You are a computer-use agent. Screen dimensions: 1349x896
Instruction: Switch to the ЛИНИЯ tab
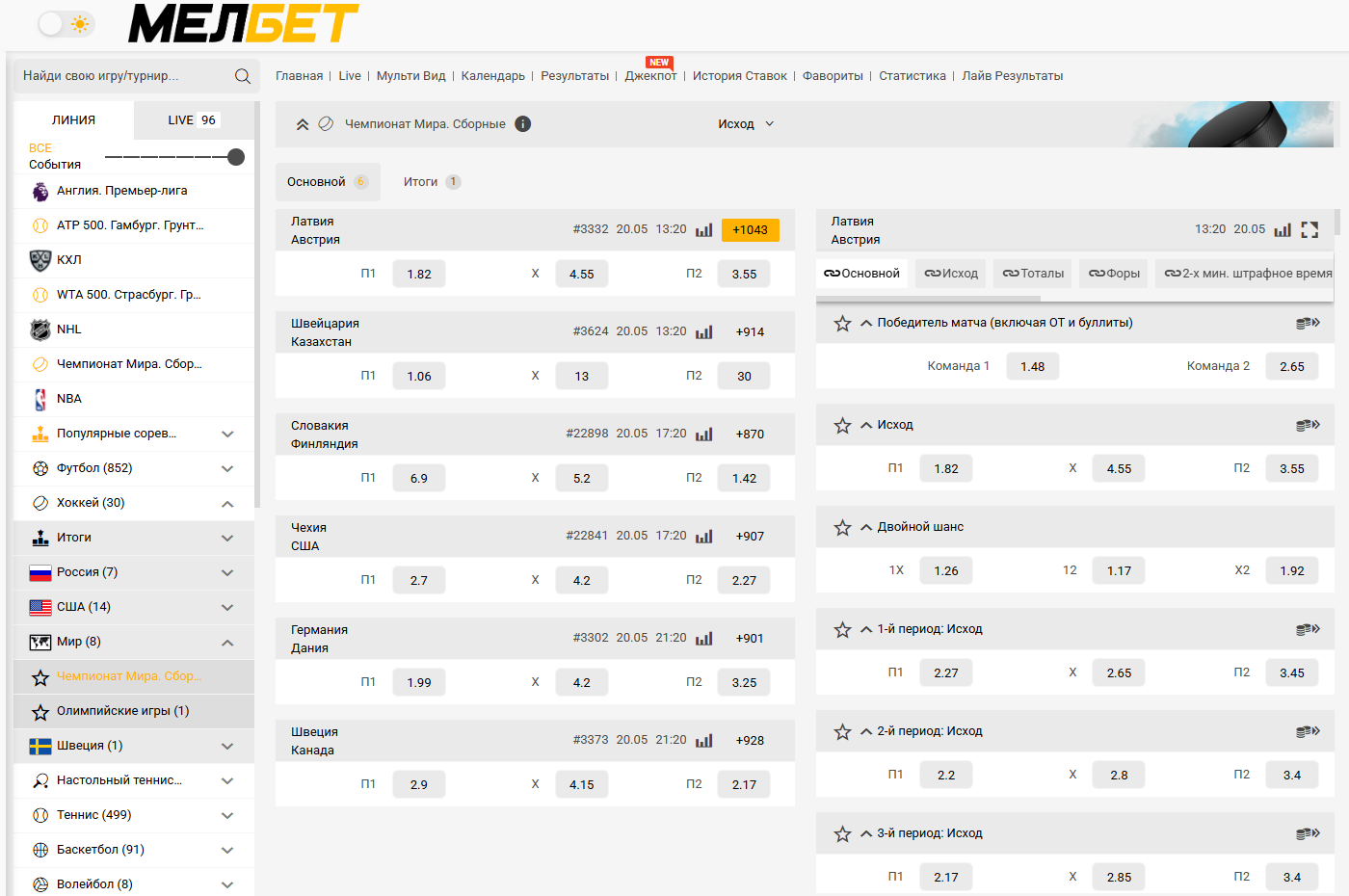(x=74, y=120)
